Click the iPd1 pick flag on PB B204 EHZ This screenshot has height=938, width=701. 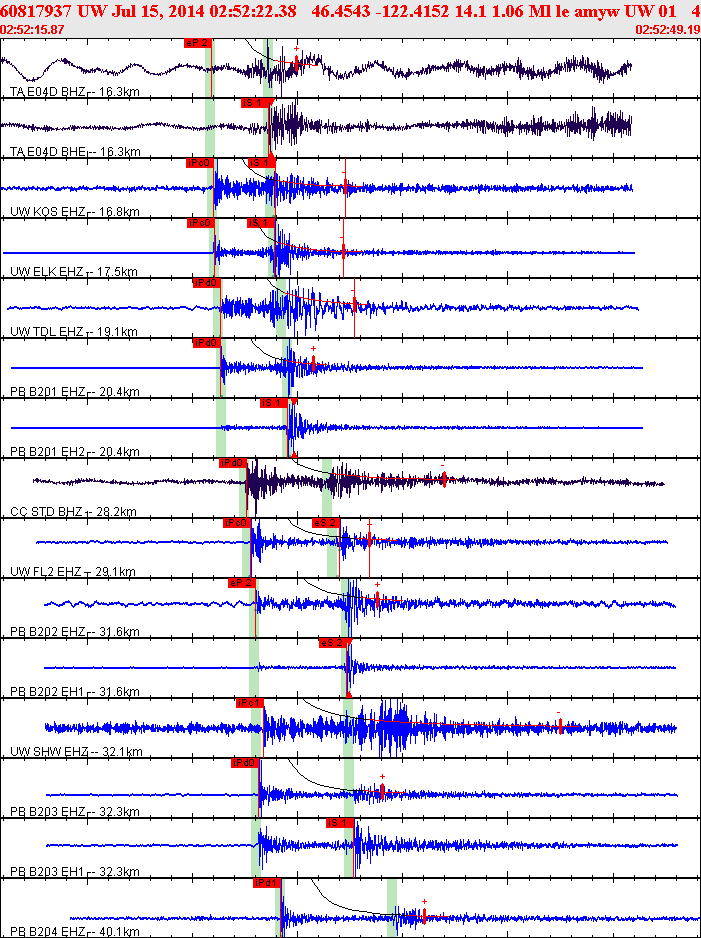pos(267,883)
